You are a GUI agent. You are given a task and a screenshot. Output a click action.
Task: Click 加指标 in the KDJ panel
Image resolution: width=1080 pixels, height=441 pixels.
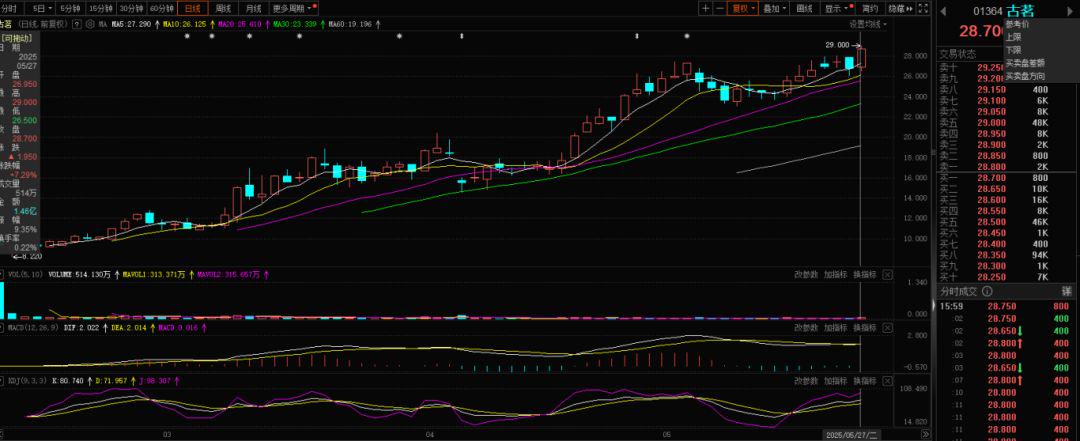[x=835, y=381]
